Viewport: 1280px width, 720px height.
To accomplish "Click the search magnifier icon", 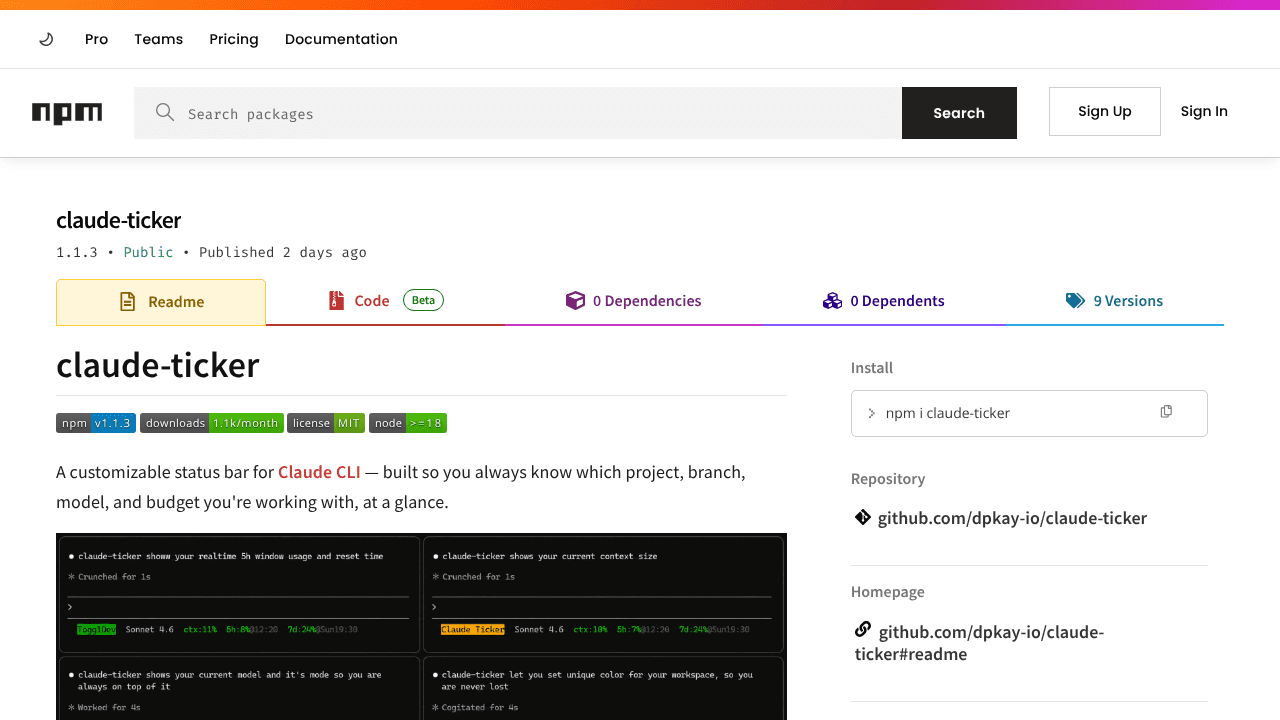I will [x=165, y=112].
